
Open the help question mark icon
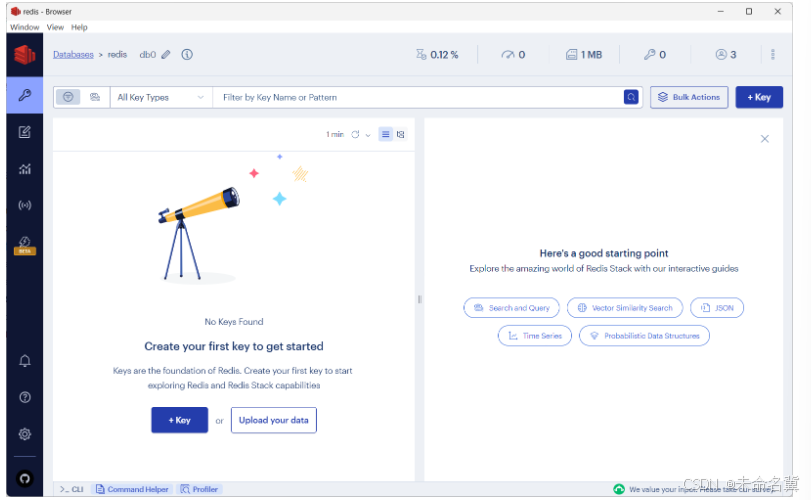[24, 397]
